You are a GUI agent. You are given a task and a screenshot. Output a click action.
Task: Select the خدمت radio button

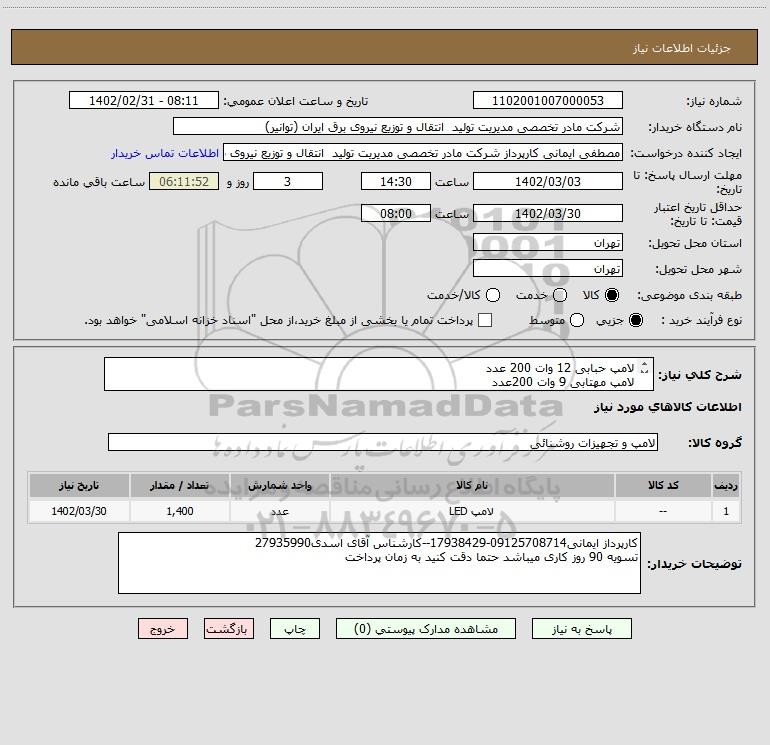[x=560, y=295]
